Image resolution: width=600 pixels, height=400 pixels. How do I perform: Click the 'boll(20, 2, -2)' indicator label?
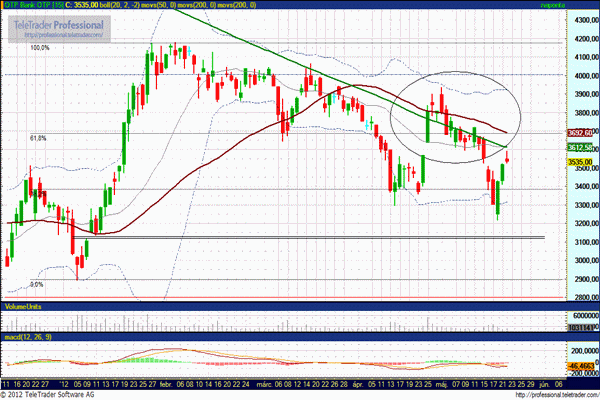tap(121, 5)
